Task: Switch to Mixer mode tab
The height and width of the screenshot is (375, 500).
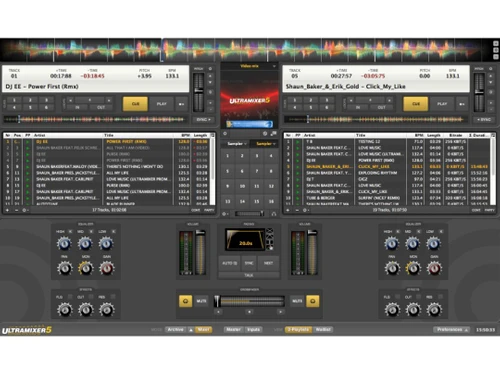Action: (x=203, y=330)
